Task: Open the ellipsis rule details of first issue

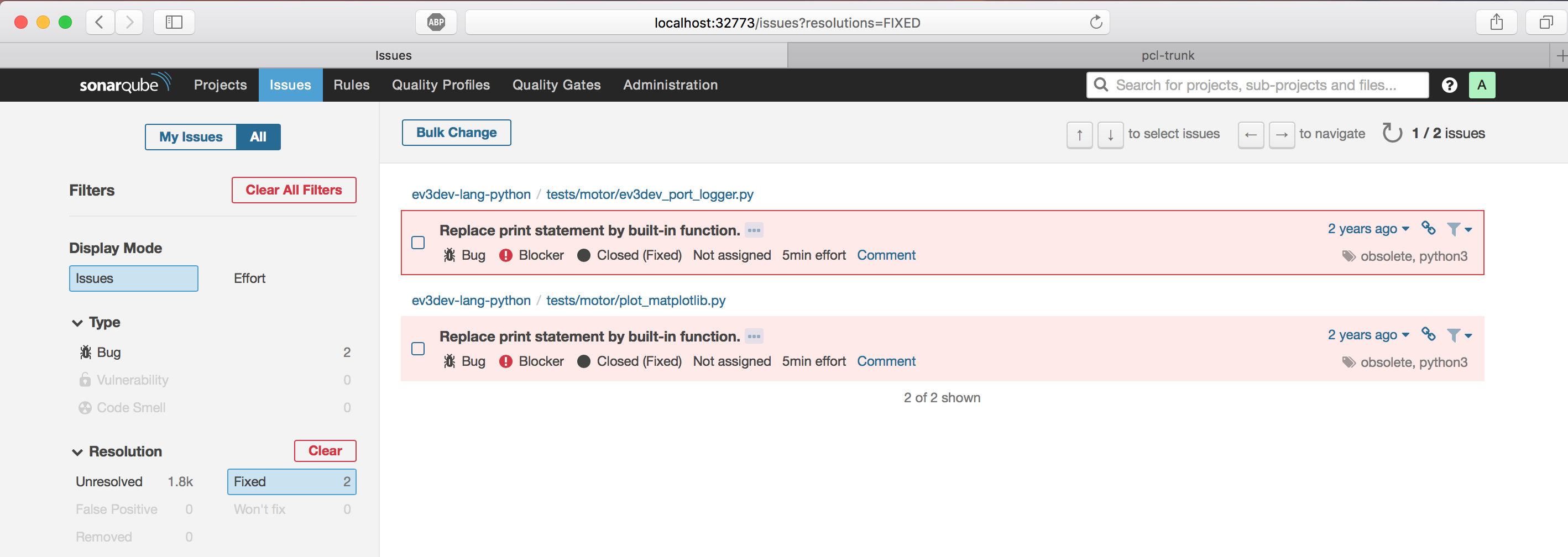Action: pyautogui.click(x=754, y=230)
